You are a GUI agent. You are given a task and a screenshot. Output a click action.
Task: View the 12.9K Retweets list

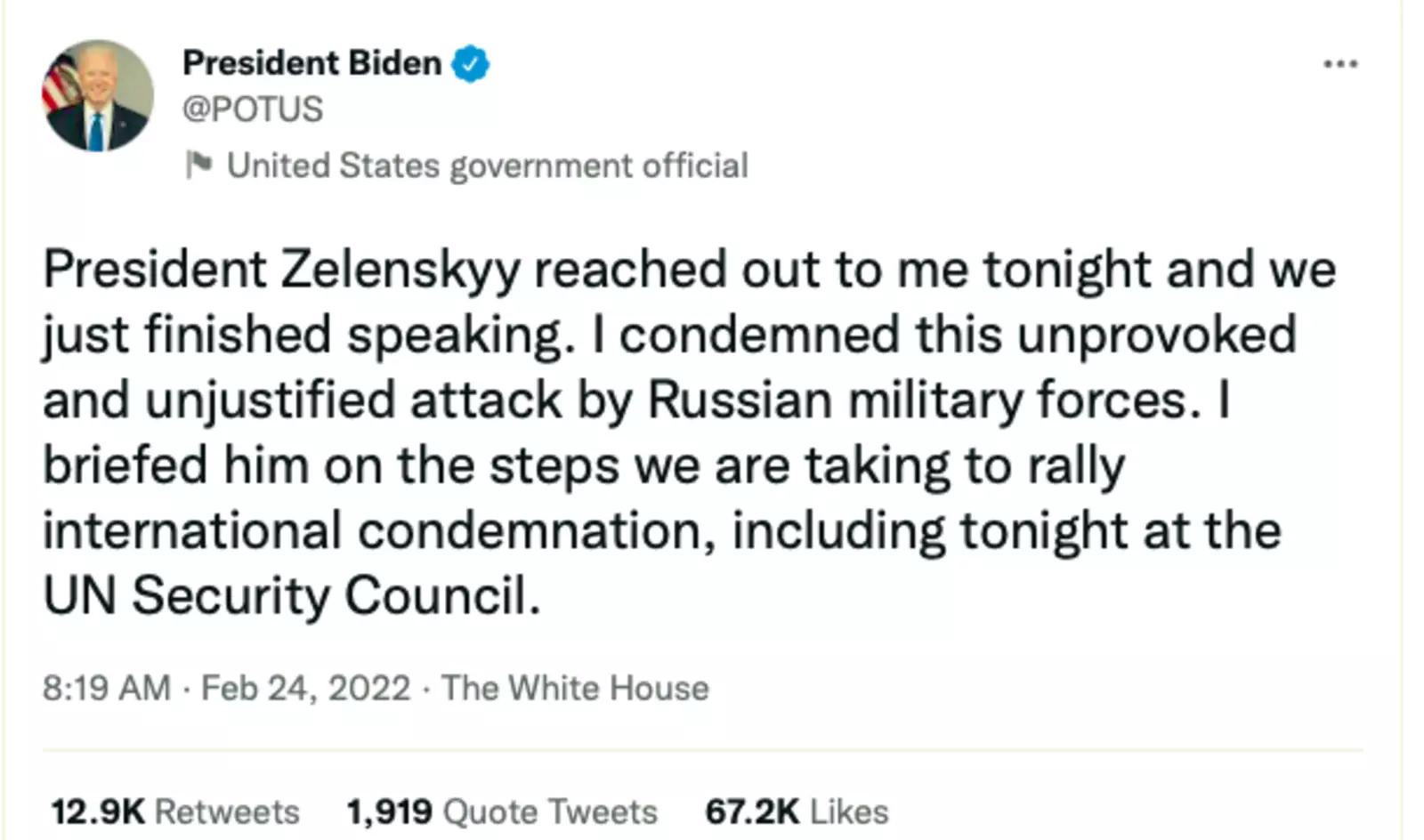click(x=175, y=812)
